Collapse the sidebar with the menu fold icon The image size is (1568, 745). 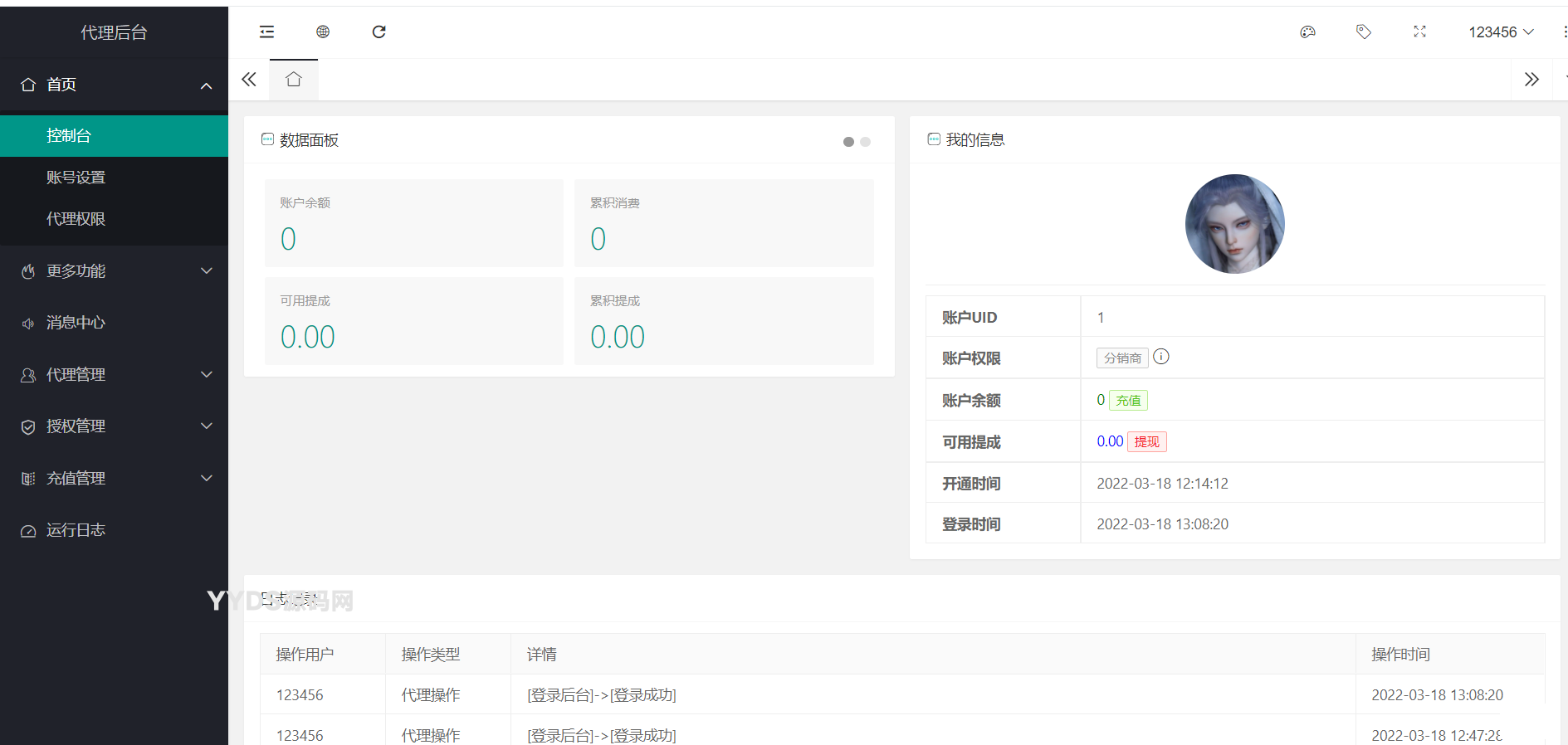point(266,32)
